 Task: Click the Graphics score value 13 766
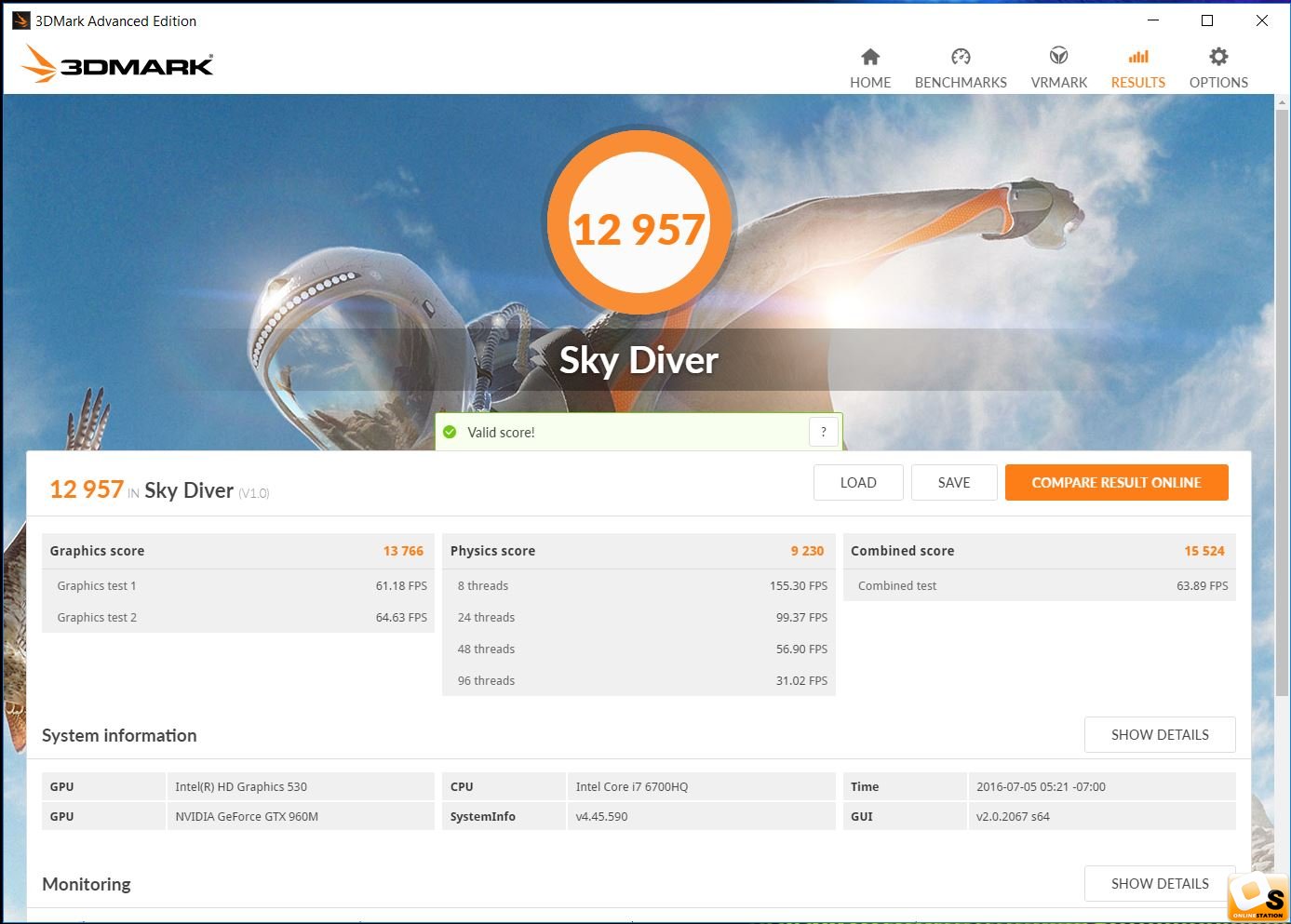point(403,551)
